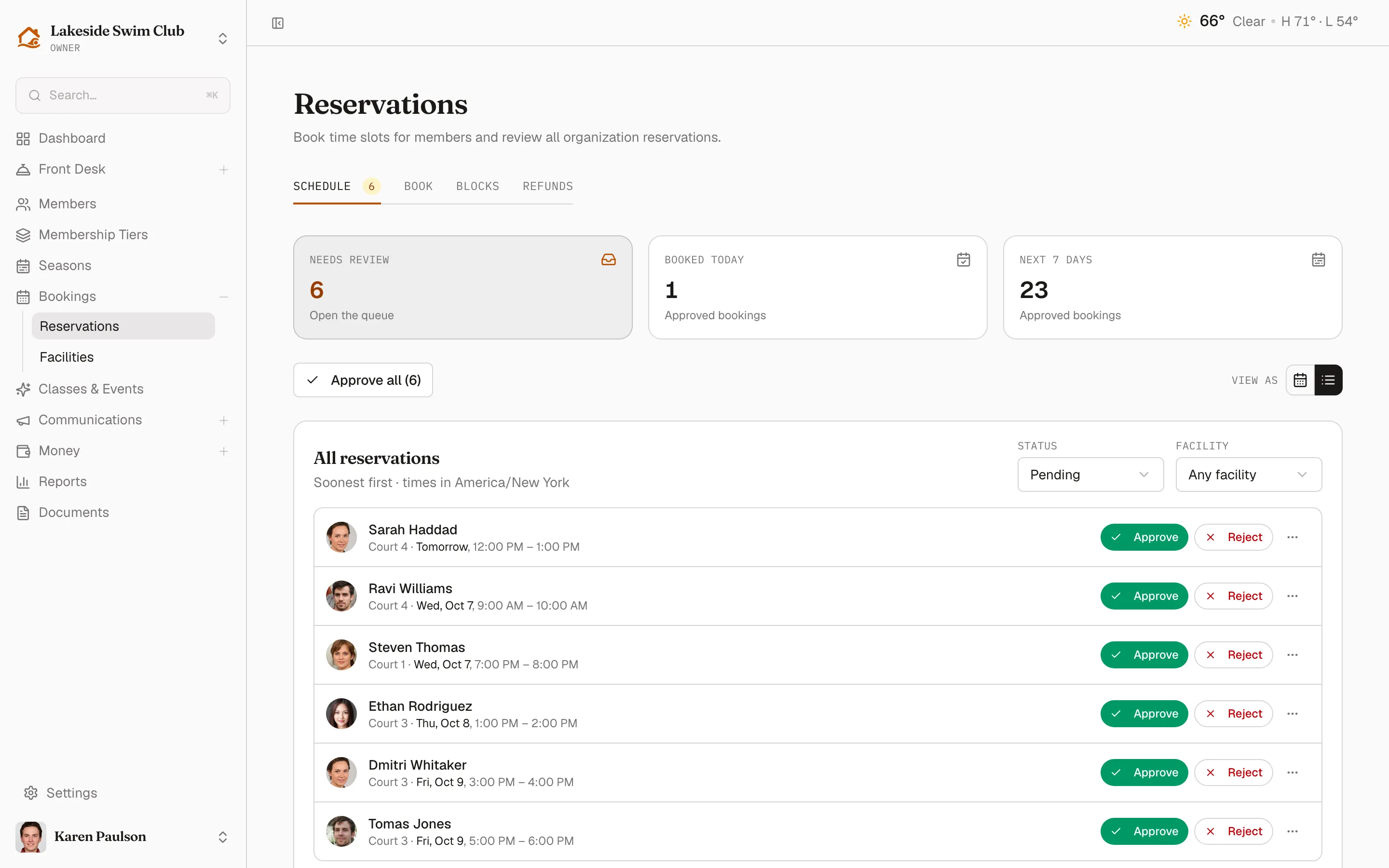This screenshot has height=868, width=1389.
Task: Open Facilities under Bookings
Action: 123,357
